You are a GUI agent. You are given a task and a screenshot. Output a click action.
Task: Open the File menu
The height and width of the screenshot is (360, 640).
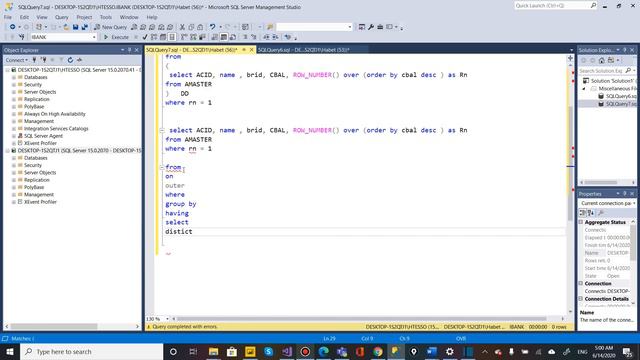(x=8, y=17)
